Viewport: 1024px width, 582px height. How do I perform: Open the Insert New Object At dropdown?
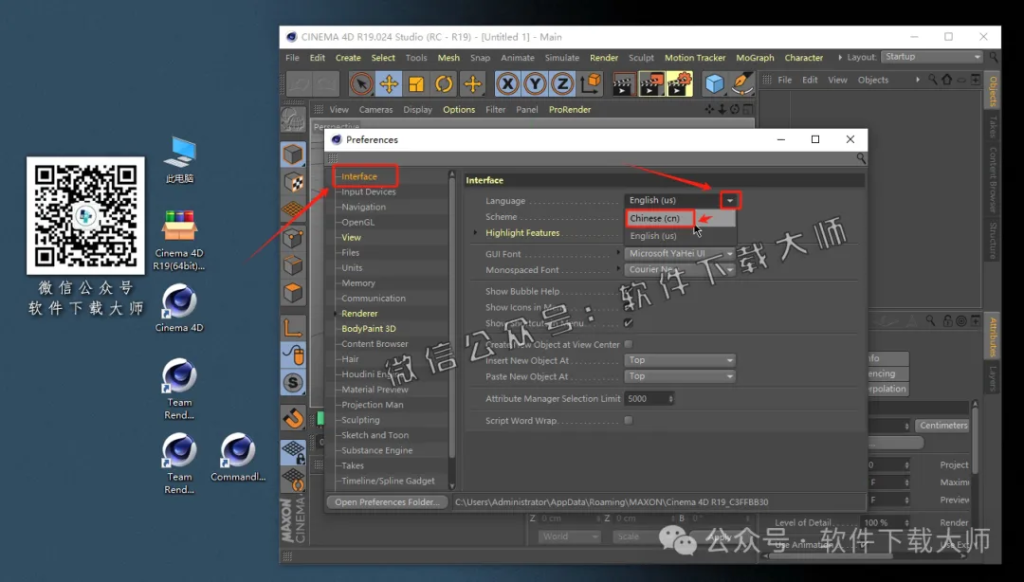680,360
